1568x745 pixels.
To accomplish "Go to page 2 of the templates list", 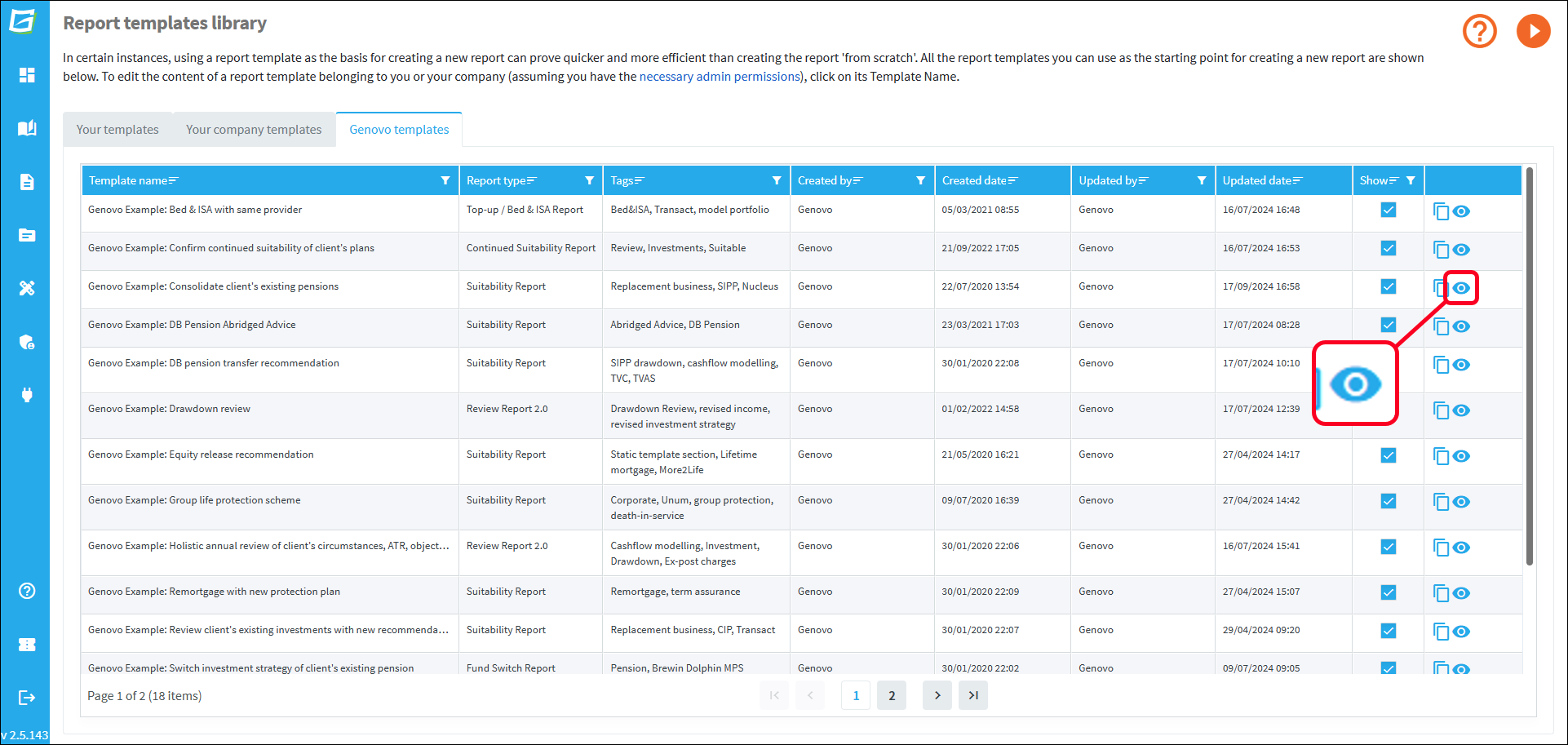I will tap(892, 695).
